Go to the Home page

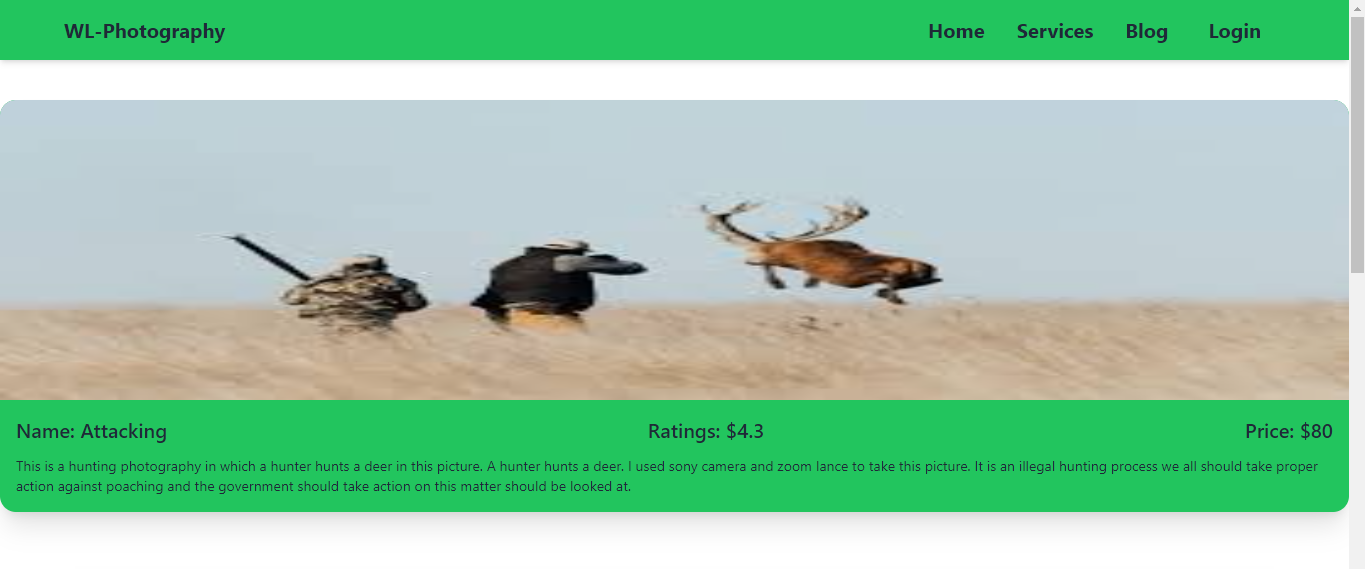point(956,31)
